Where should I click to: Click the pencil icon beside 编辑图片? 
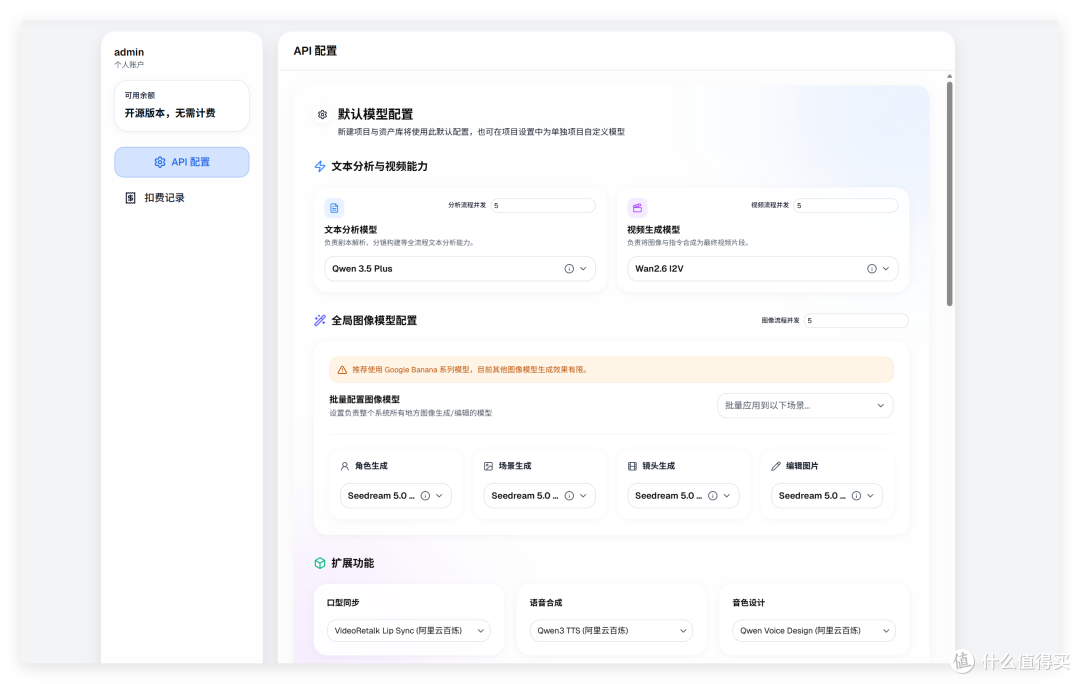pyautogui.click(x=776, y=466)
